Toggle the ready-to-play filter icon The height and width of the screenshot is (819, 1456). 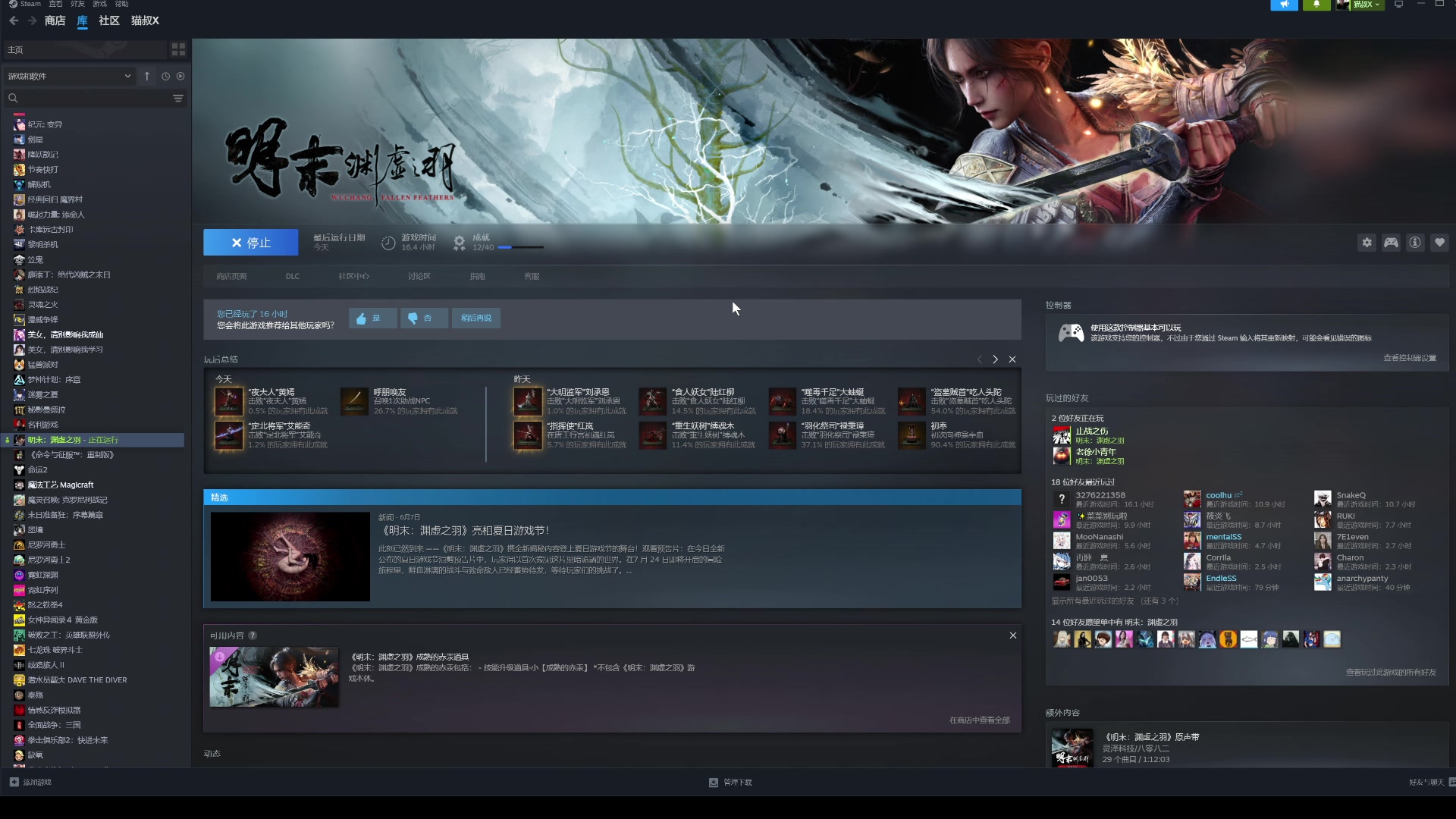(180, 76)
